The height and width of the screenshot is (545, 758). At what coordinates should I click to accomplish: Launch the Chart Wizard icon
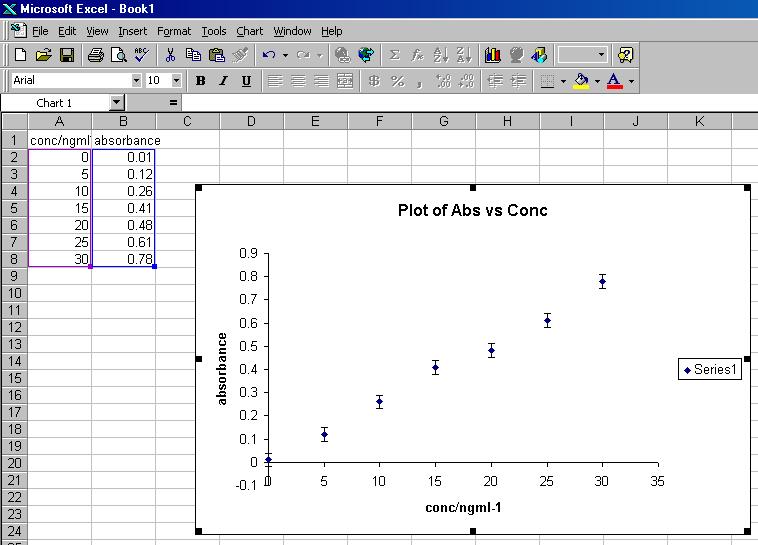[493, 55]
